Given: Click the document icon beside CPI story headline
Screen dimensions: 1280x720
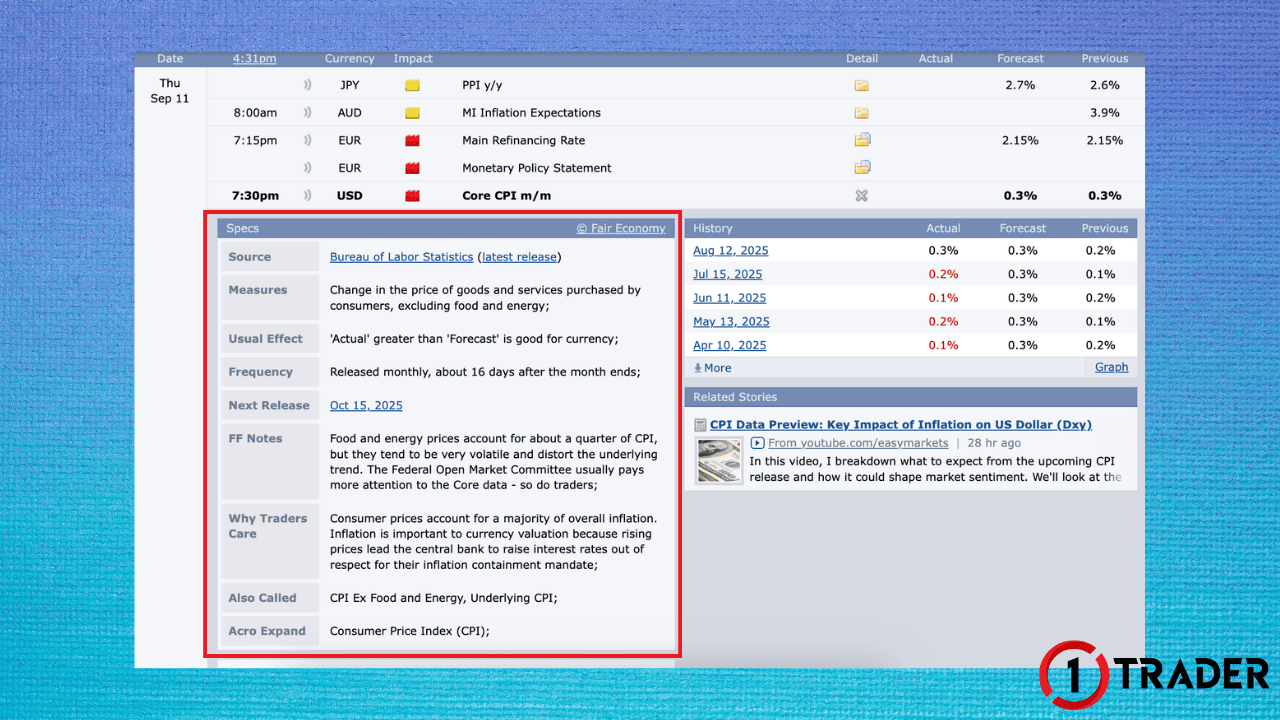Looking at the screenshot, I should [700, 425].
